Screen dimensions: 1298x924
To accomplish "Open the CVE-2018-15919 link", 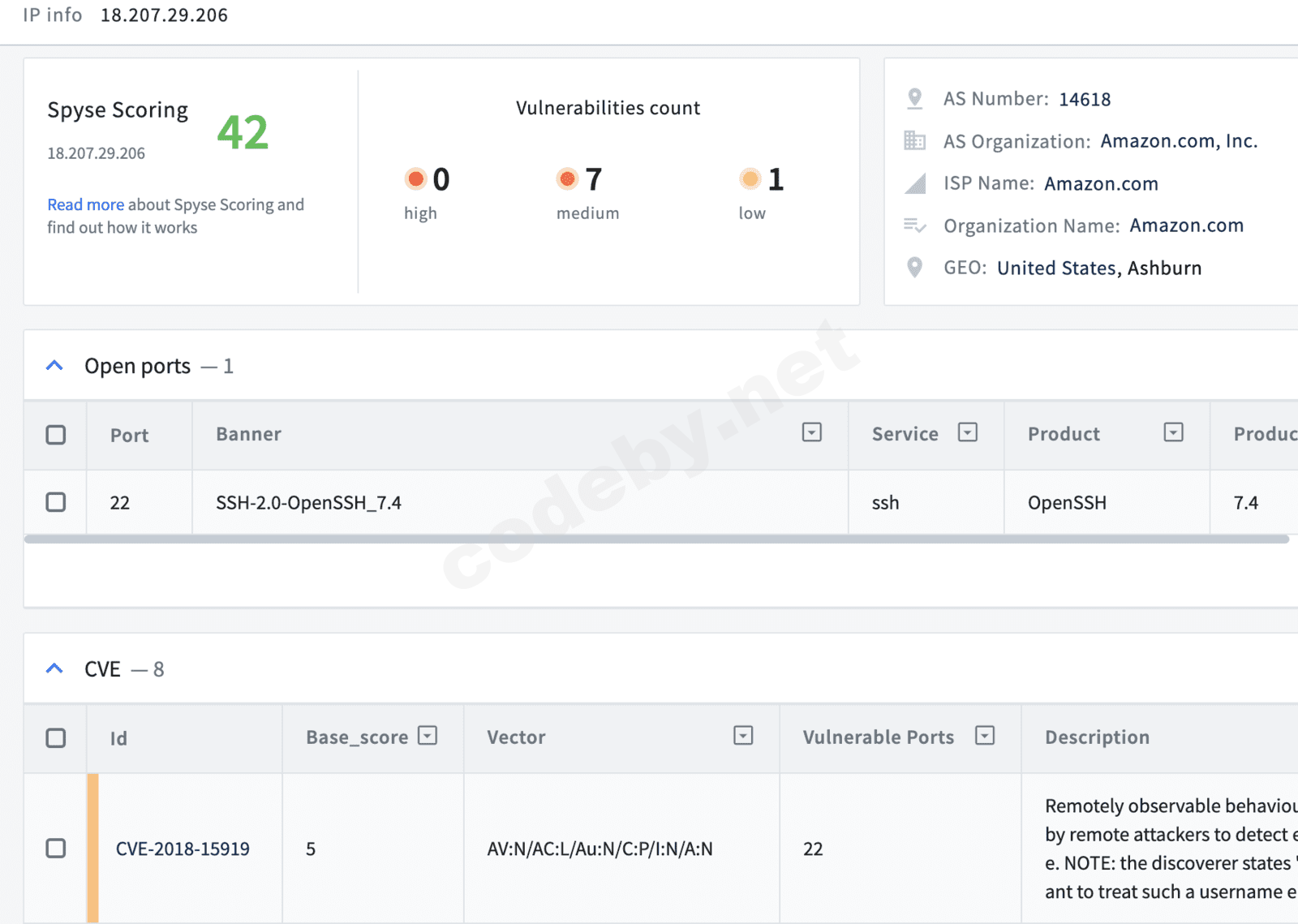I will point(183,849).
